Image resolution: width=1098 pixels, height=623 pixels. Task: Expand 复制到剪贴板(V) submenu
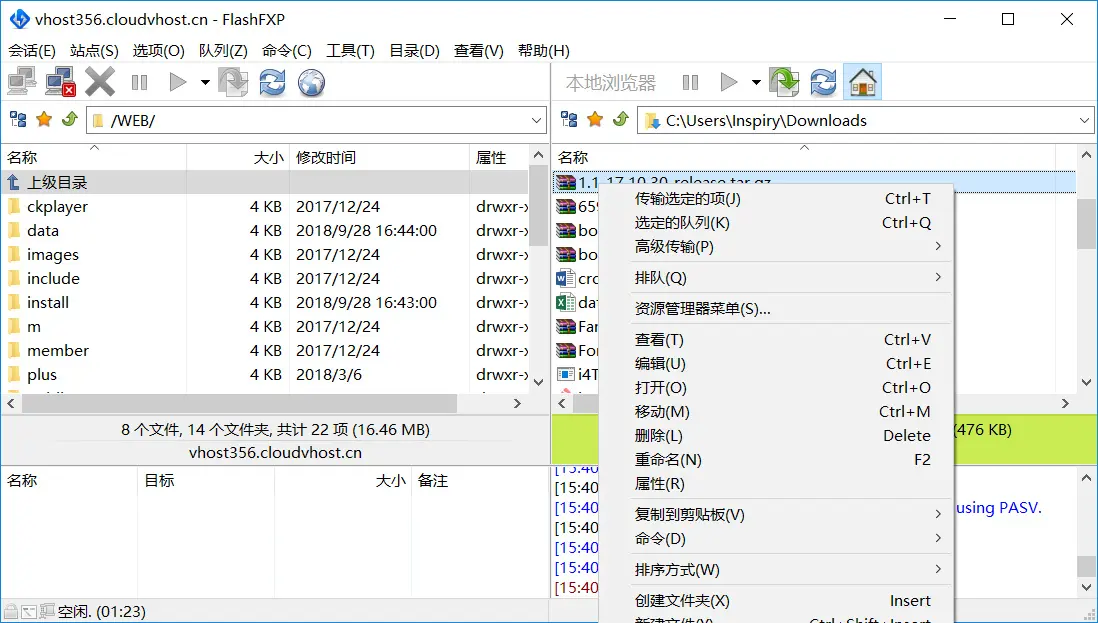[x=777, y=514]
